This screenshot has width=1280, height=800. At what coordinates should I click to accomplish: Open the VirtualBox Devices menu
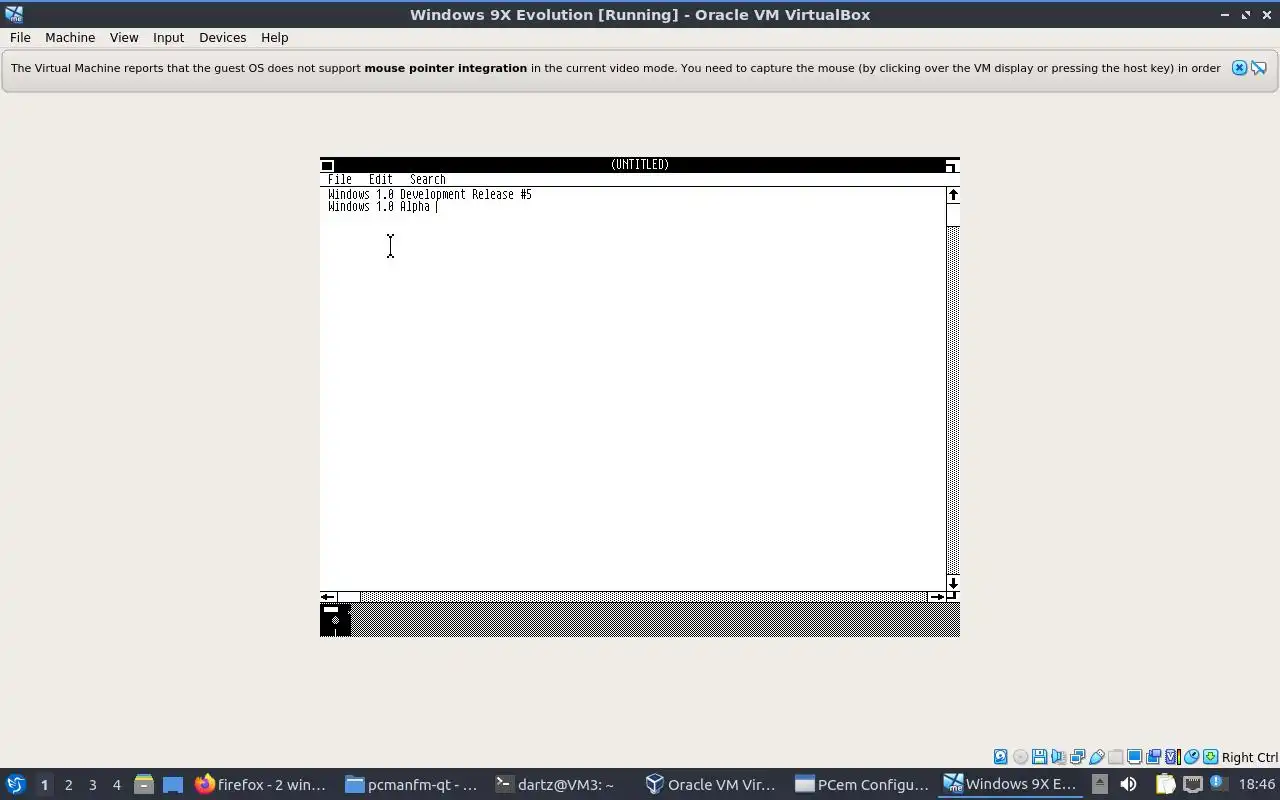point(222,37)
